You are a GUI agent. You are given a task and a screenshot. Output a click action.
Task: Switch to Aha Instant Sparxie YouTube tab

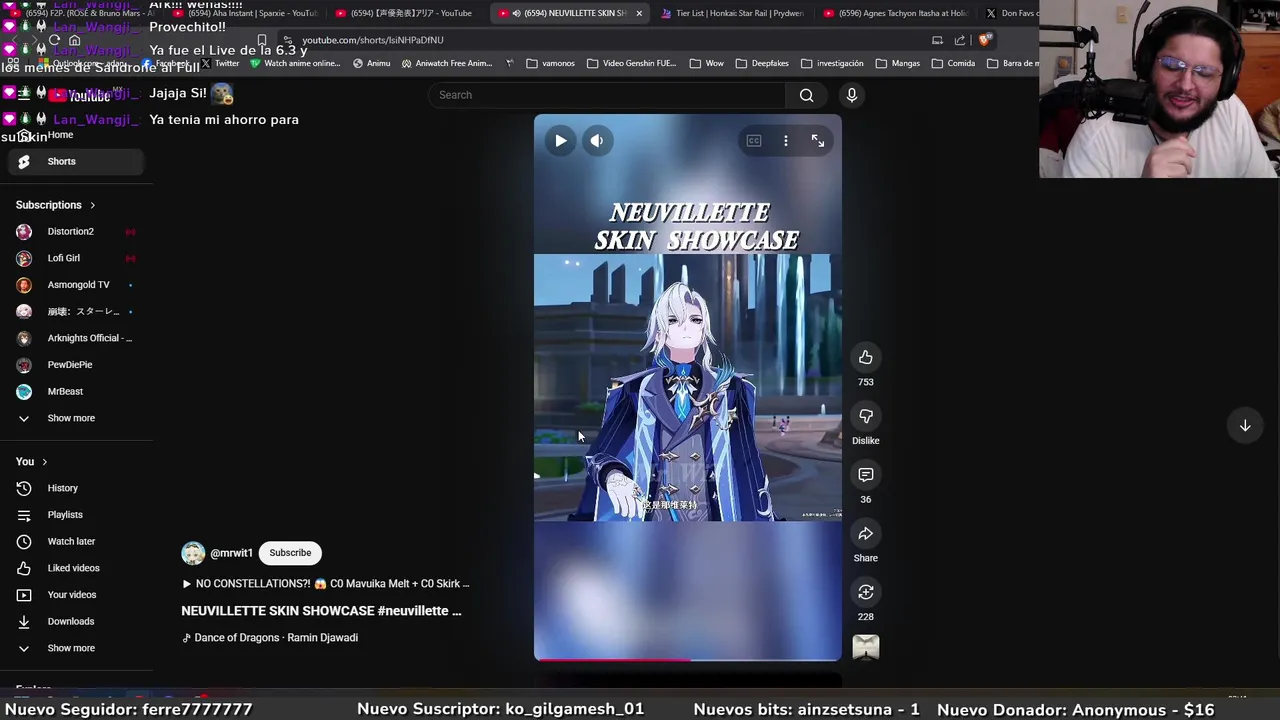tap(245, 13)
